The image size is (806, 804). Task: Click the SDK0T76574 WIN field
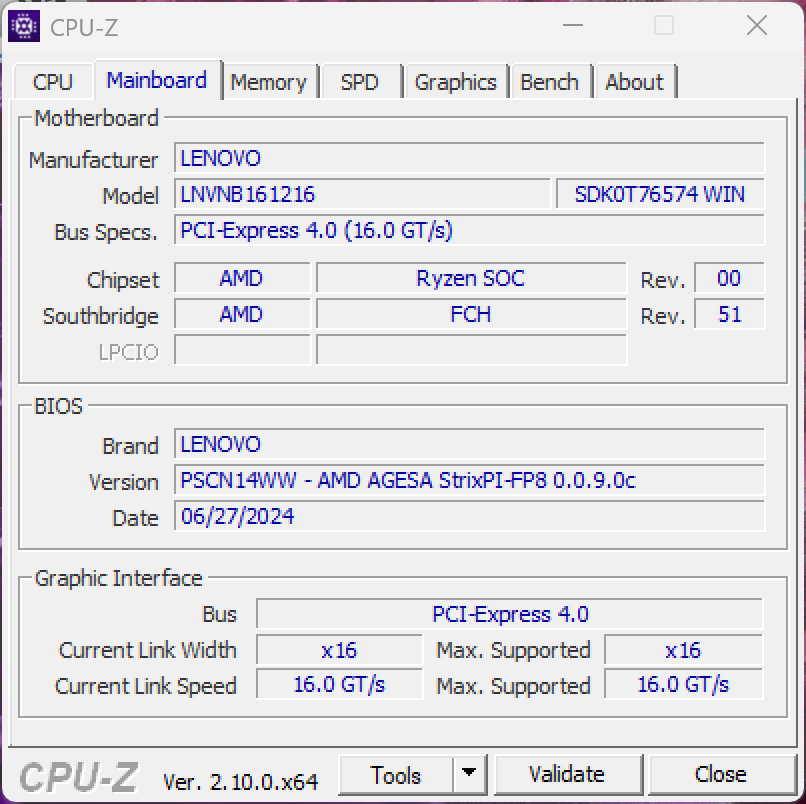(660, 194)
